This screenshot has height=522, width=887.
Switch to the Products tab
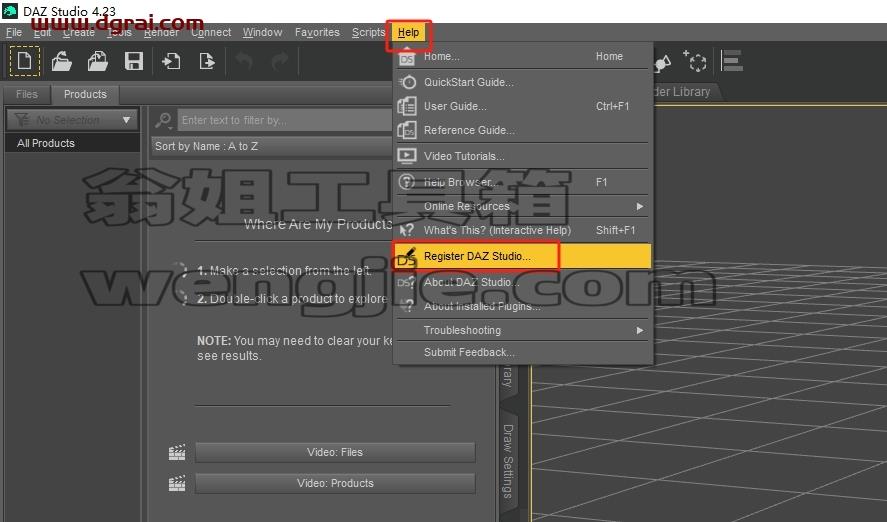(85, 94)
